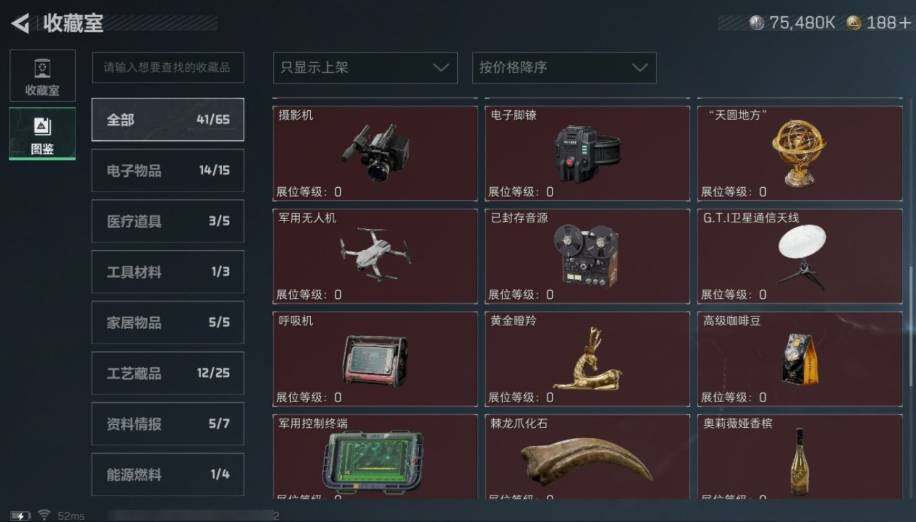Click the plus icon next to 188
The width and height of the screenshot is (916, 522).
pos(905,23)
